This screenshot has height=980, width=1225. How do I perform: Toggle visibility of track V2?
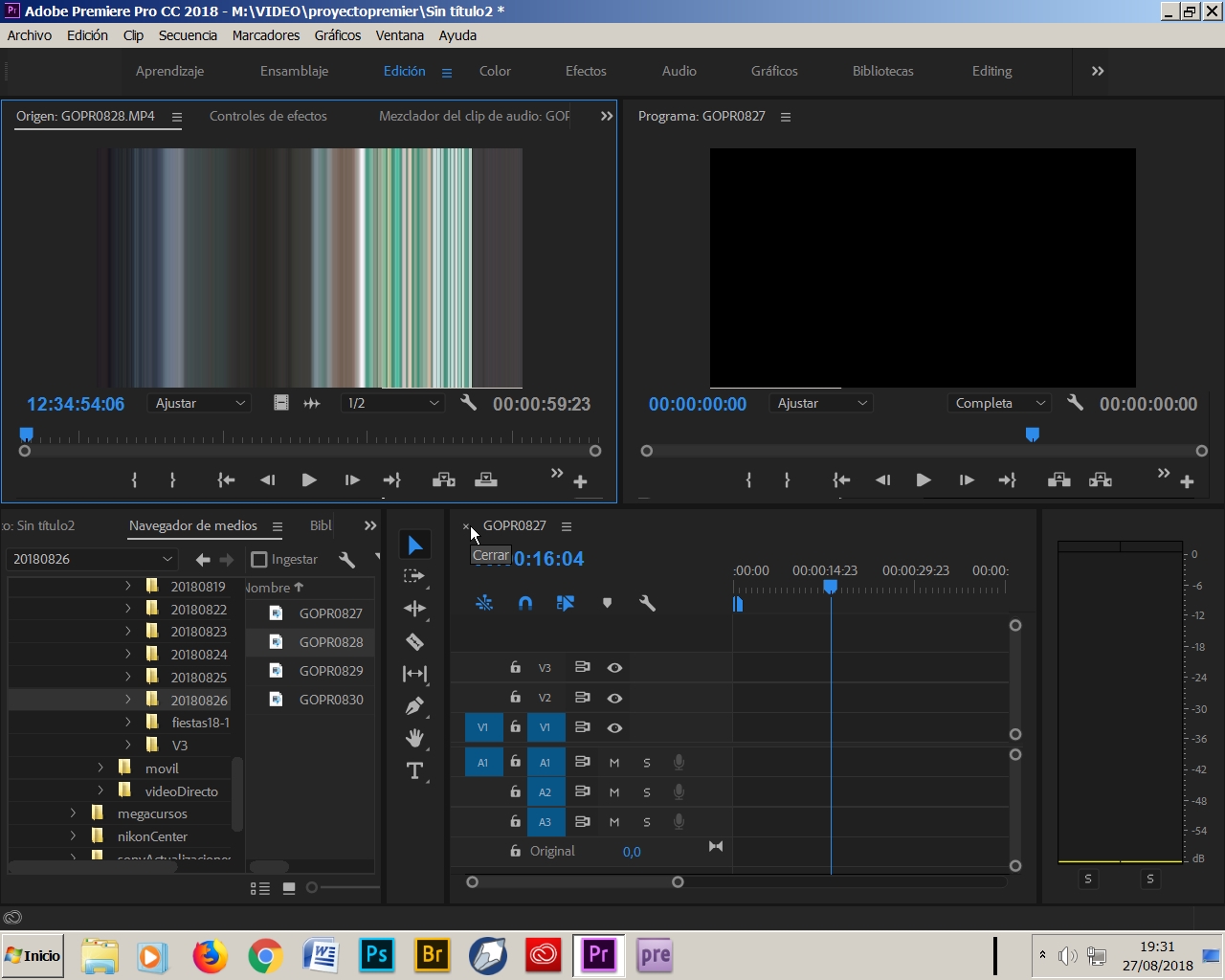coord(614,698)
